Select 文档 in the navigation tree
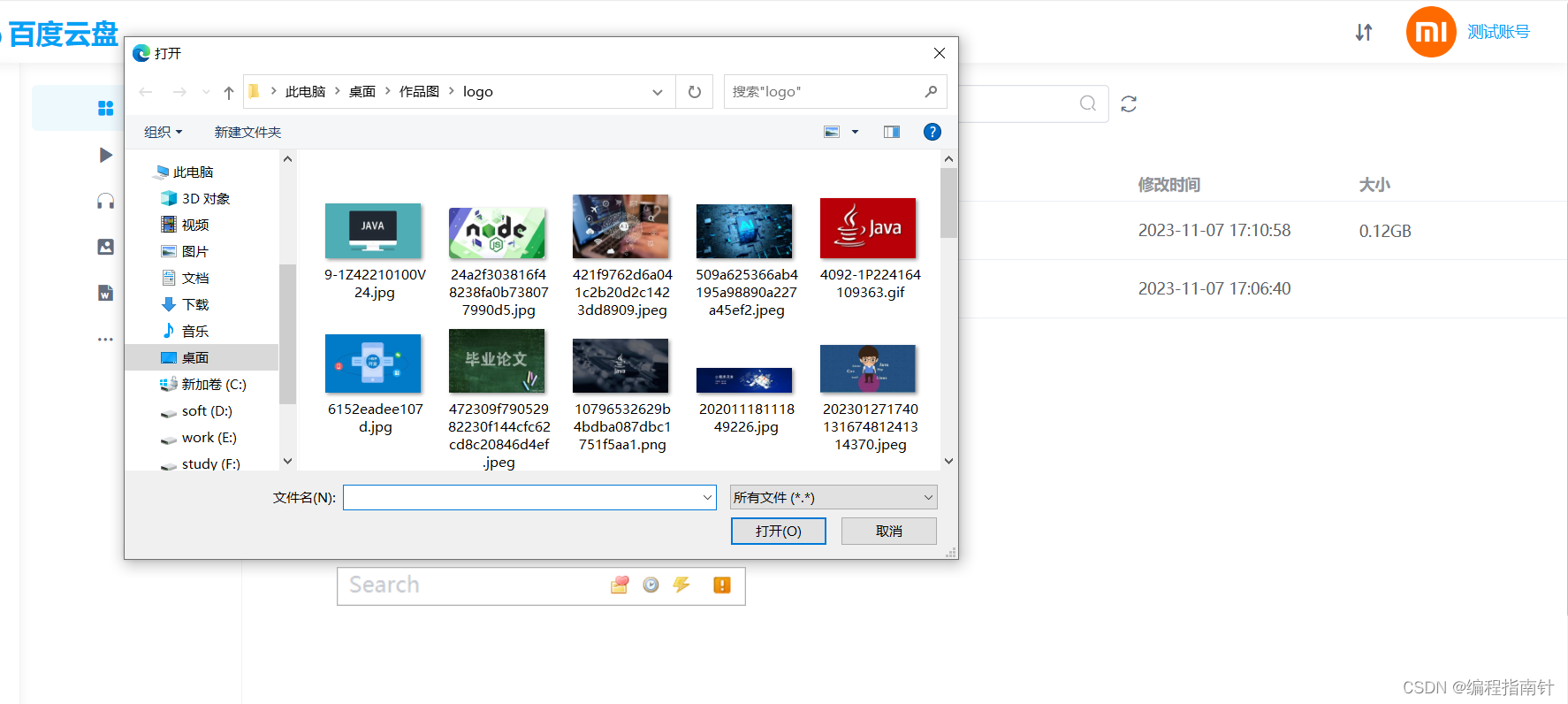The width and height of the screenshot is (1568, 704). coord(185,278)
